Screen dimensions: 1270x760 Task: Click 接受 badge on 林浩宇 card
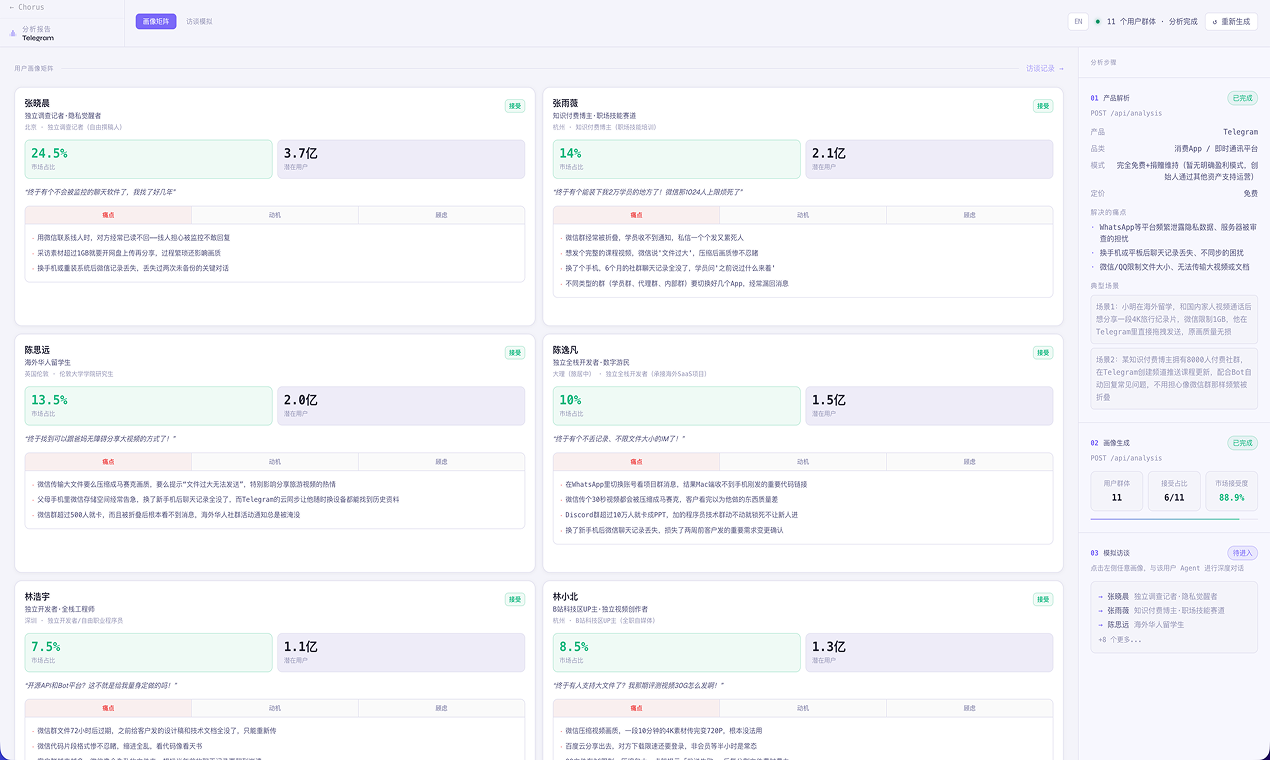(x=514, y=600)
